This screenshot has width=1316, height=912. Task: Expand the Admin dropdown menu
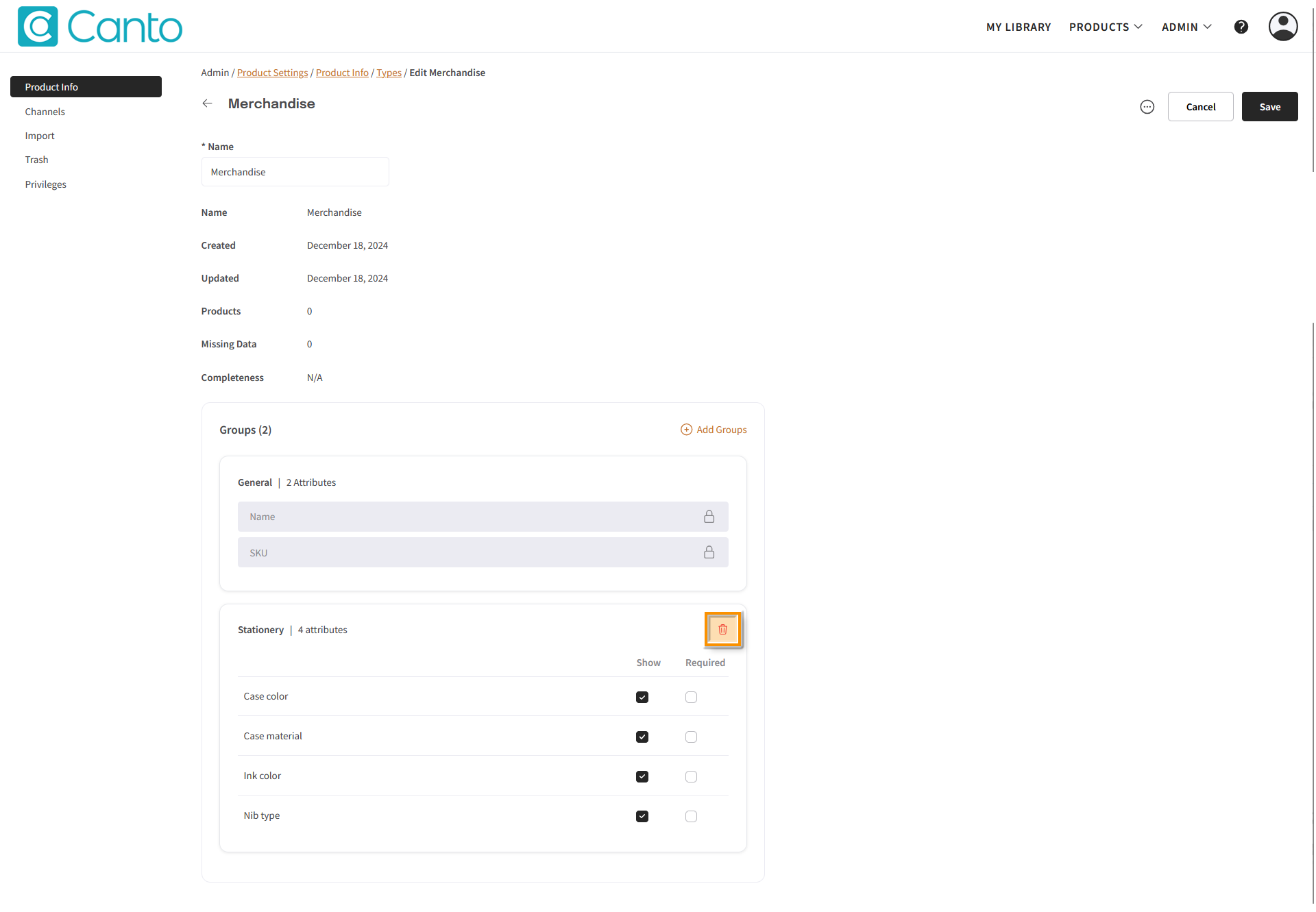(1186, 27)
